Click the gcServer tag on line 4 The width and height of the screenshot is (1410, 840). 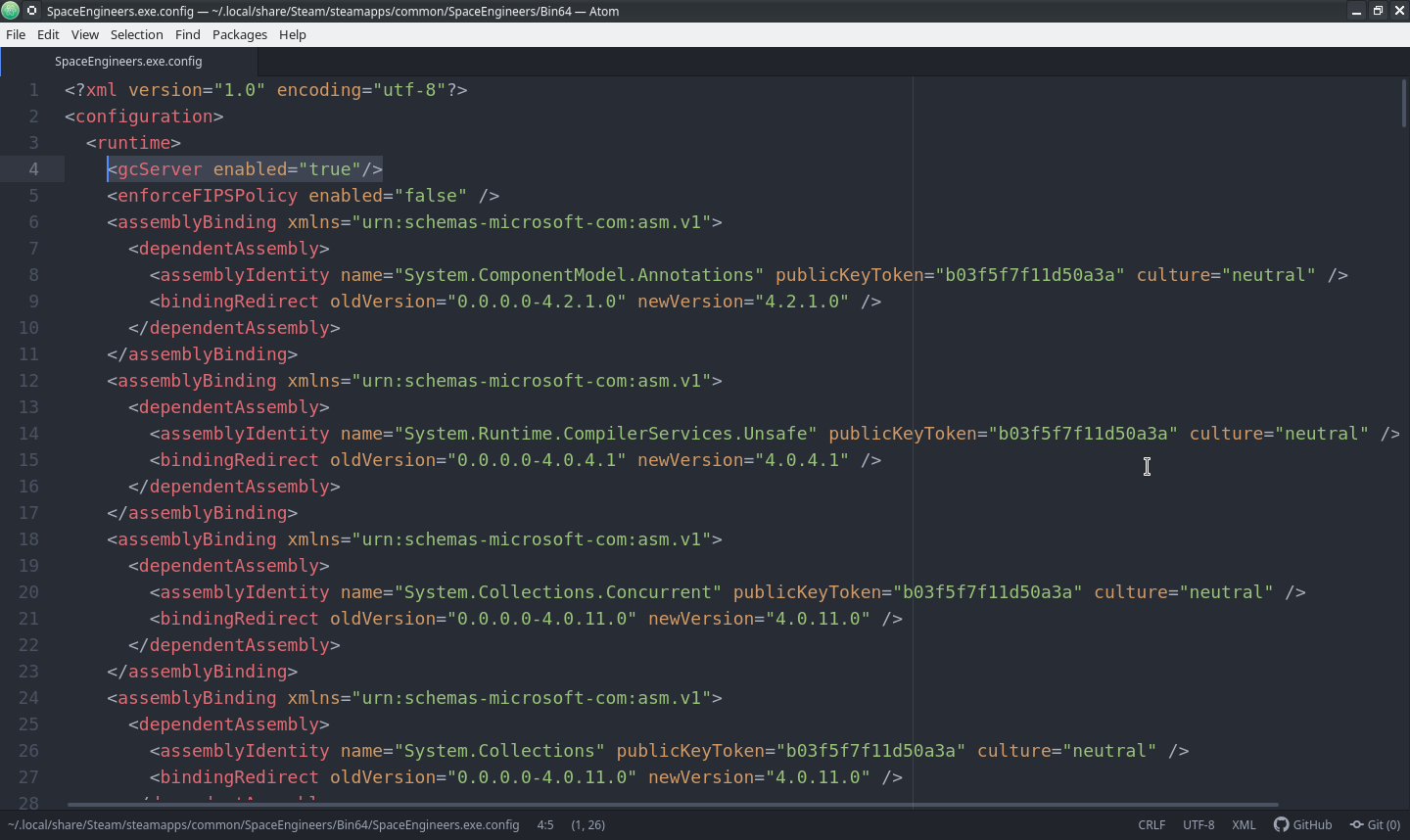click(160, 169)
